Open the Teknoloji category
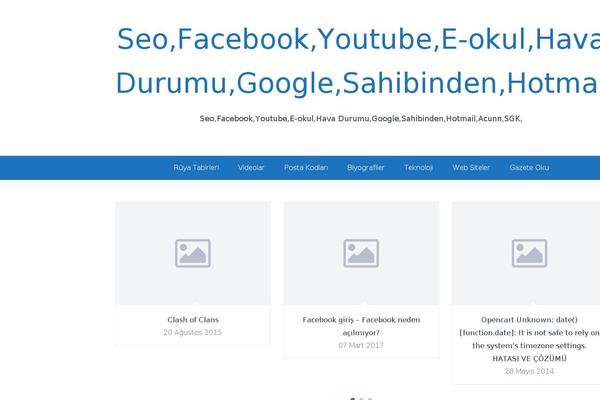The image size is (600, 400). 419,168
